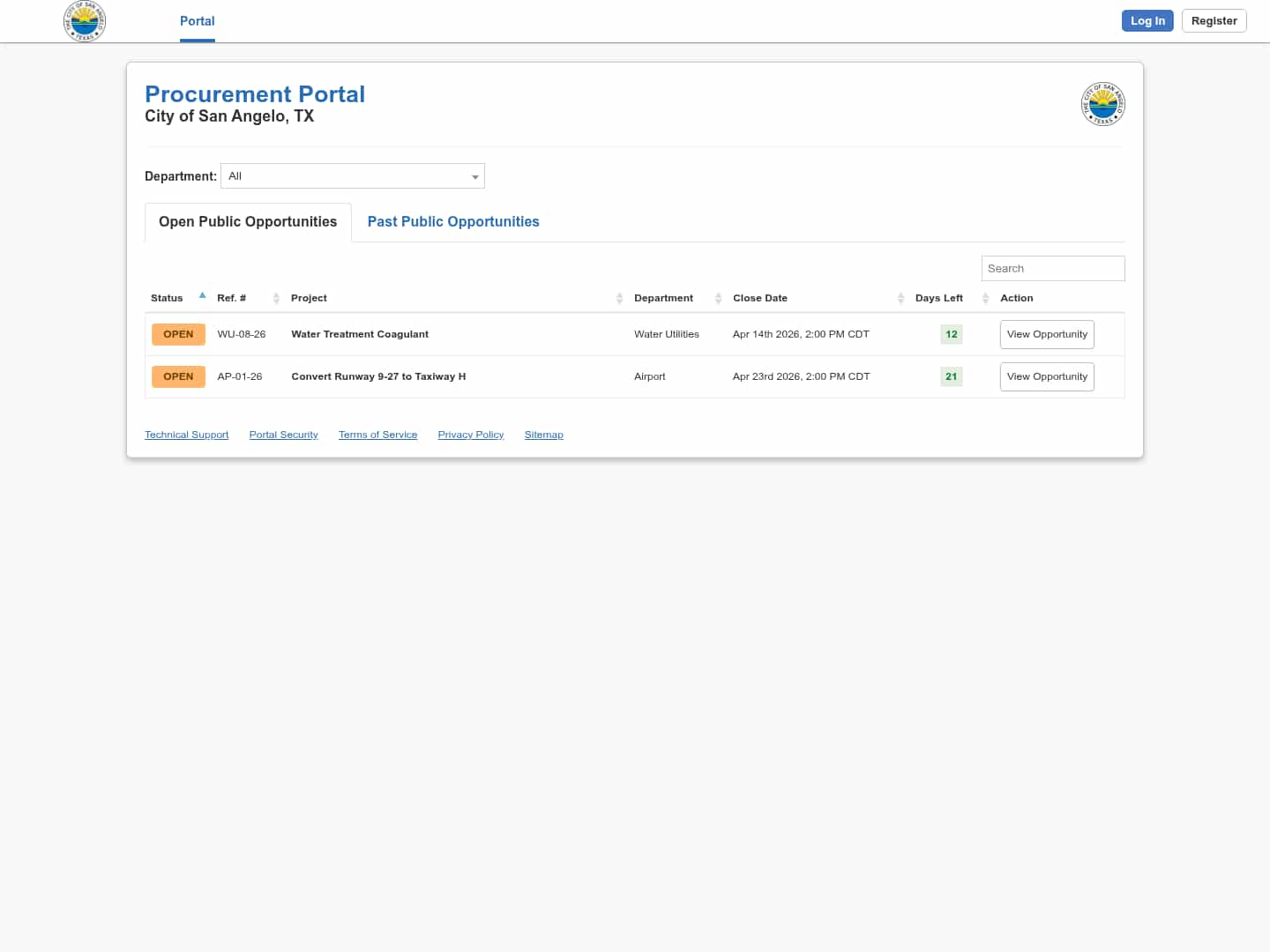This screenshot has height=952, width=1270.
Task: Open the Privacy Policy page
Action: [x=470, y=434]
